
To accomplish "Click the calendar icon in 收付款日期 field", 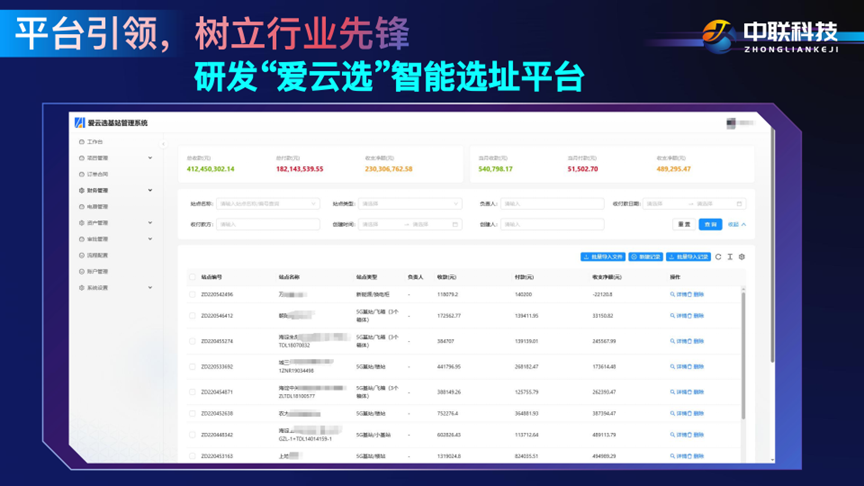I will pos(739,204).
